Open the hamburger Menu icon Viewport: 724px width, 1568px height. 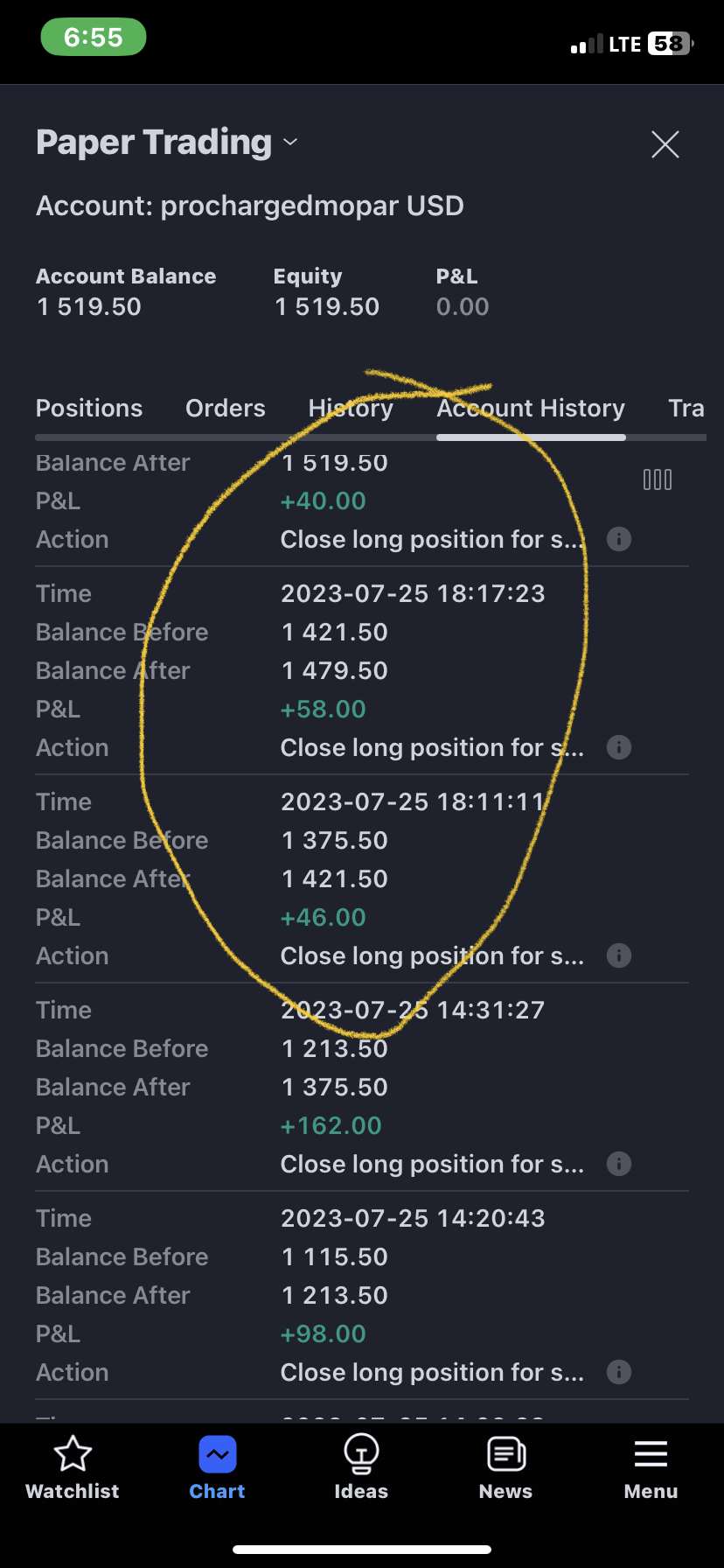pos(651,1454)
